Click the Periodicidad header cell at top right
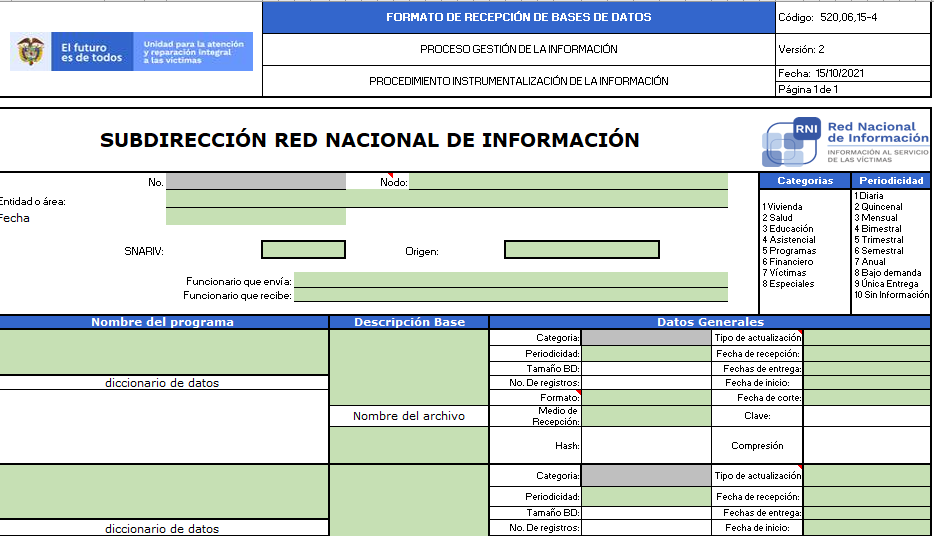This screenshot has height=536, width=934. click(891, 180)
